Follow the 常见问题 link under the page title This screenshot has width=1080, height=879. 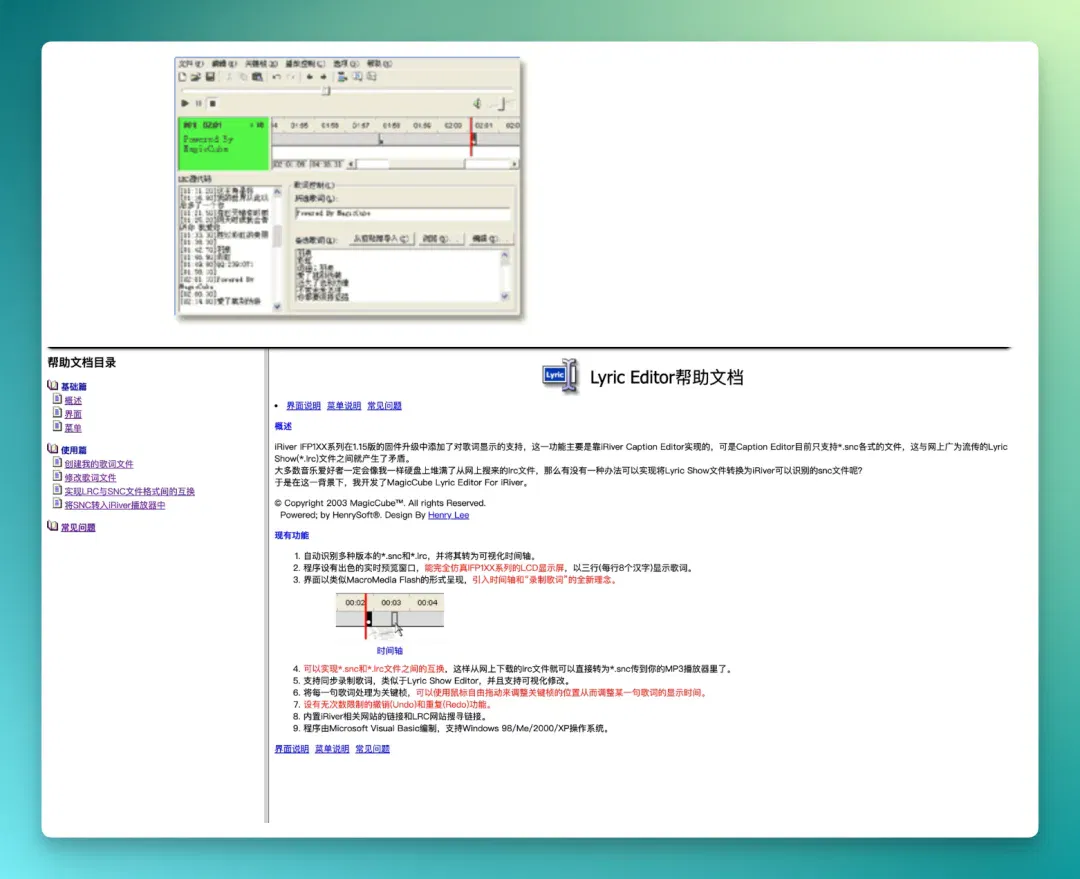(384, 406)
